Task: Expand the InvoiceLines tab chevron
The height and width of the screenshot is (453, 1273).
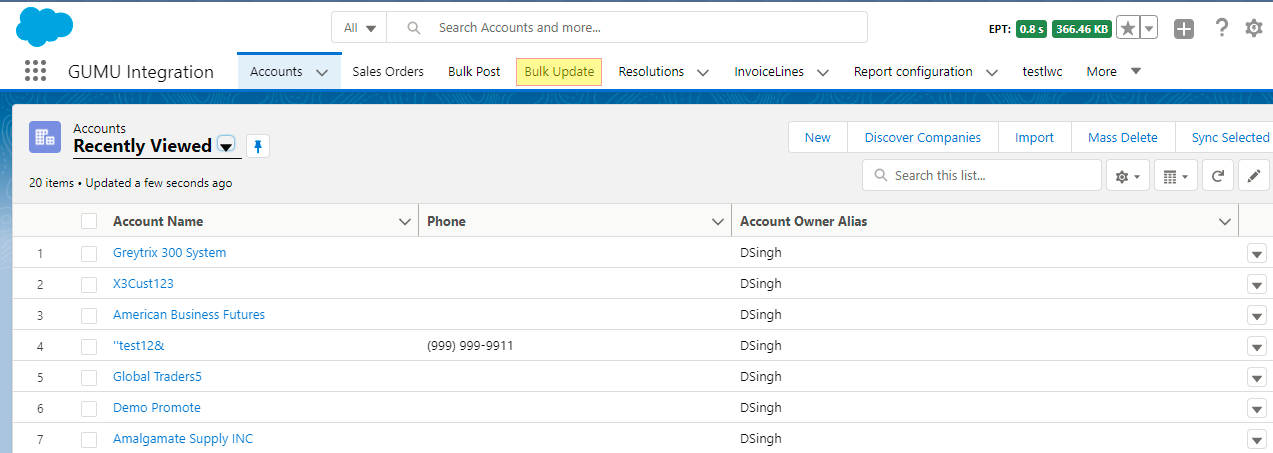Action: tap(823, 72)
